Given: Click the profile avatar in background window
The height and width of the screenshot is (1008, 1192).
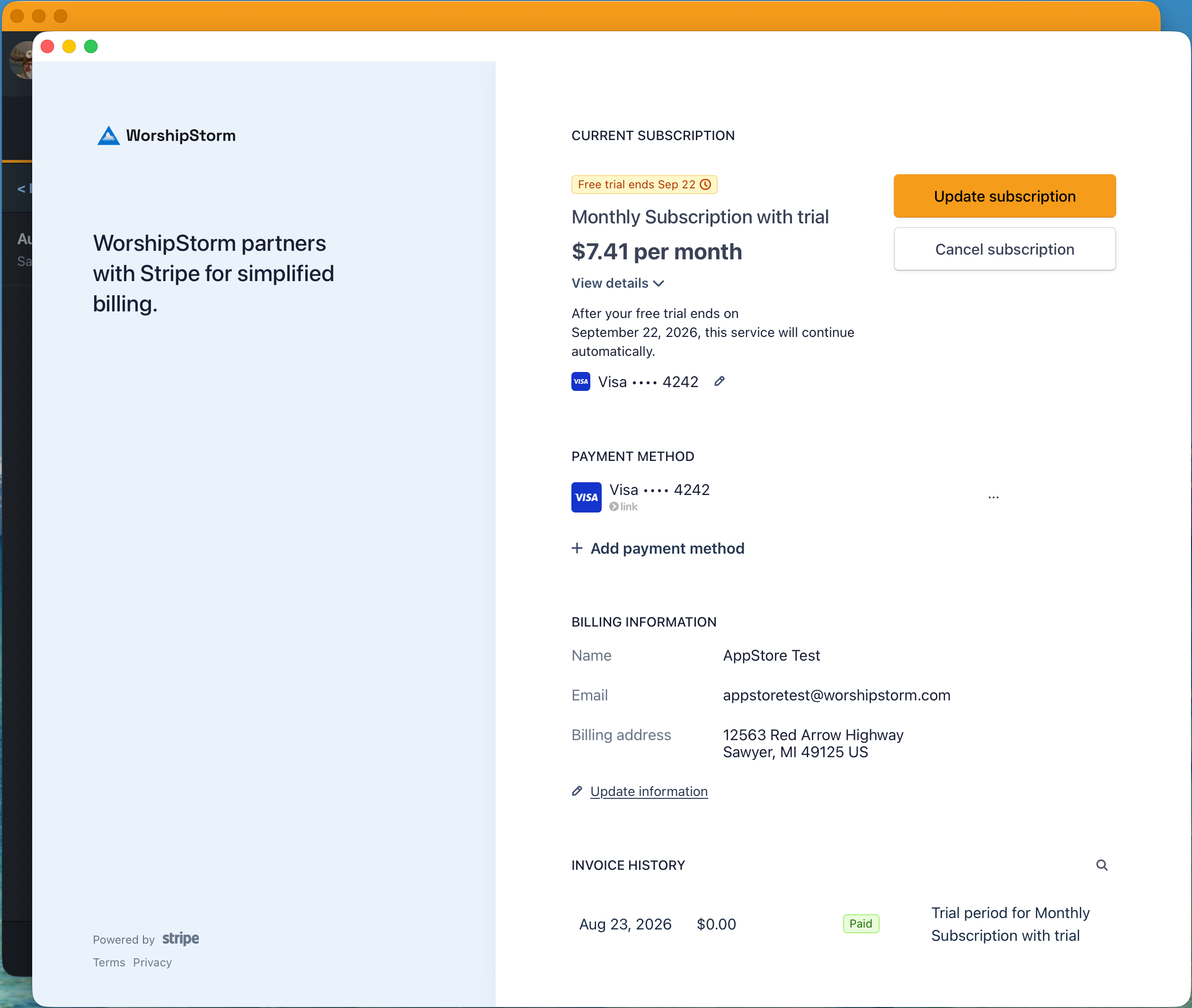Looking at the screenshot, I should [21, 60].
